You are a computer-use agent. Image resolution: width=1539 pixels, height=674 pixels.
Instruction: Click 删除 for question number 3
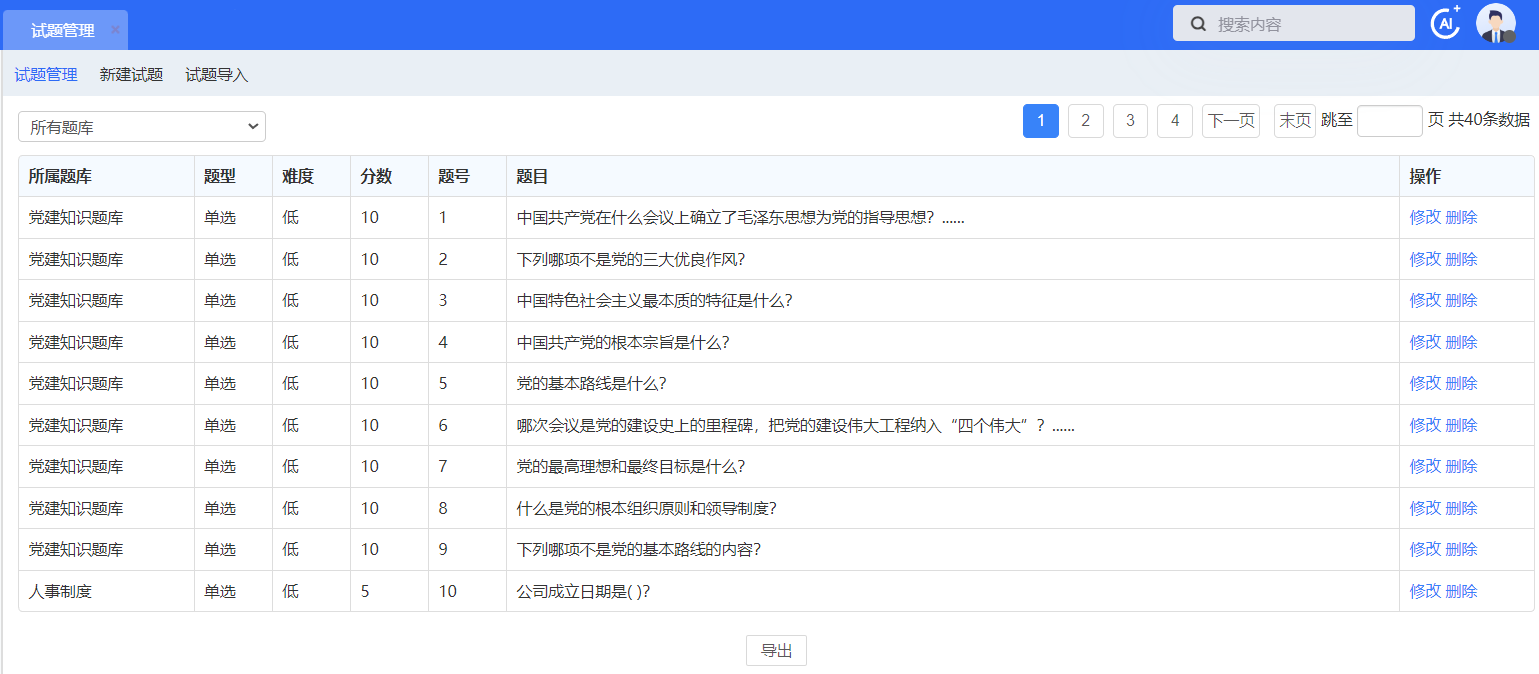point(1461,301)
